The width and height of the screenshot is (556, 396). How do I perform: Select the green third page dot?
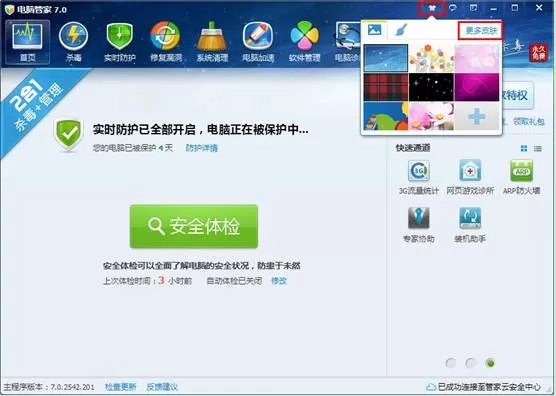[x=490, y=363]
